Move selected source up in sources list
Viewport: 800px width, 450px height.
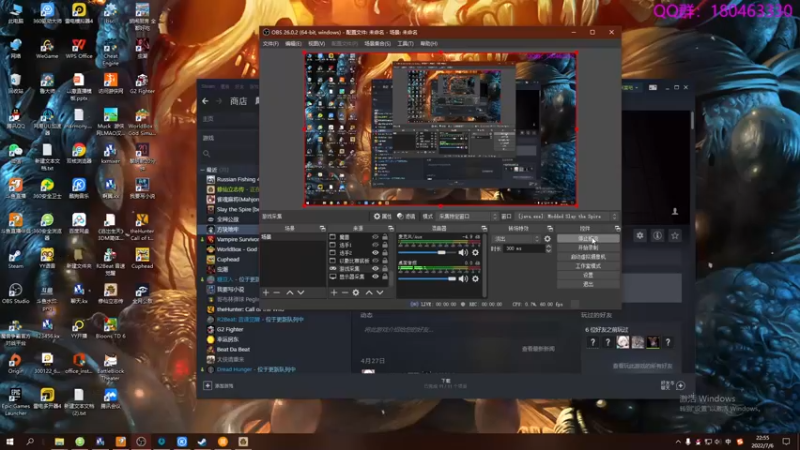[368, 292]
